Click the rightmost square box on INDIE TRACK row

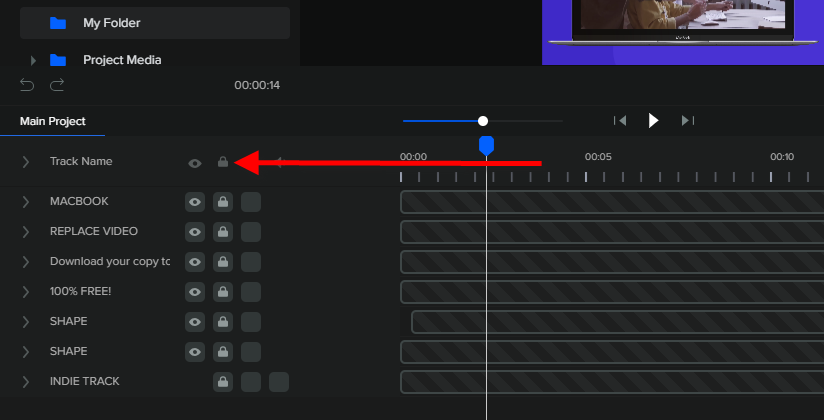(x=279, y=382)
